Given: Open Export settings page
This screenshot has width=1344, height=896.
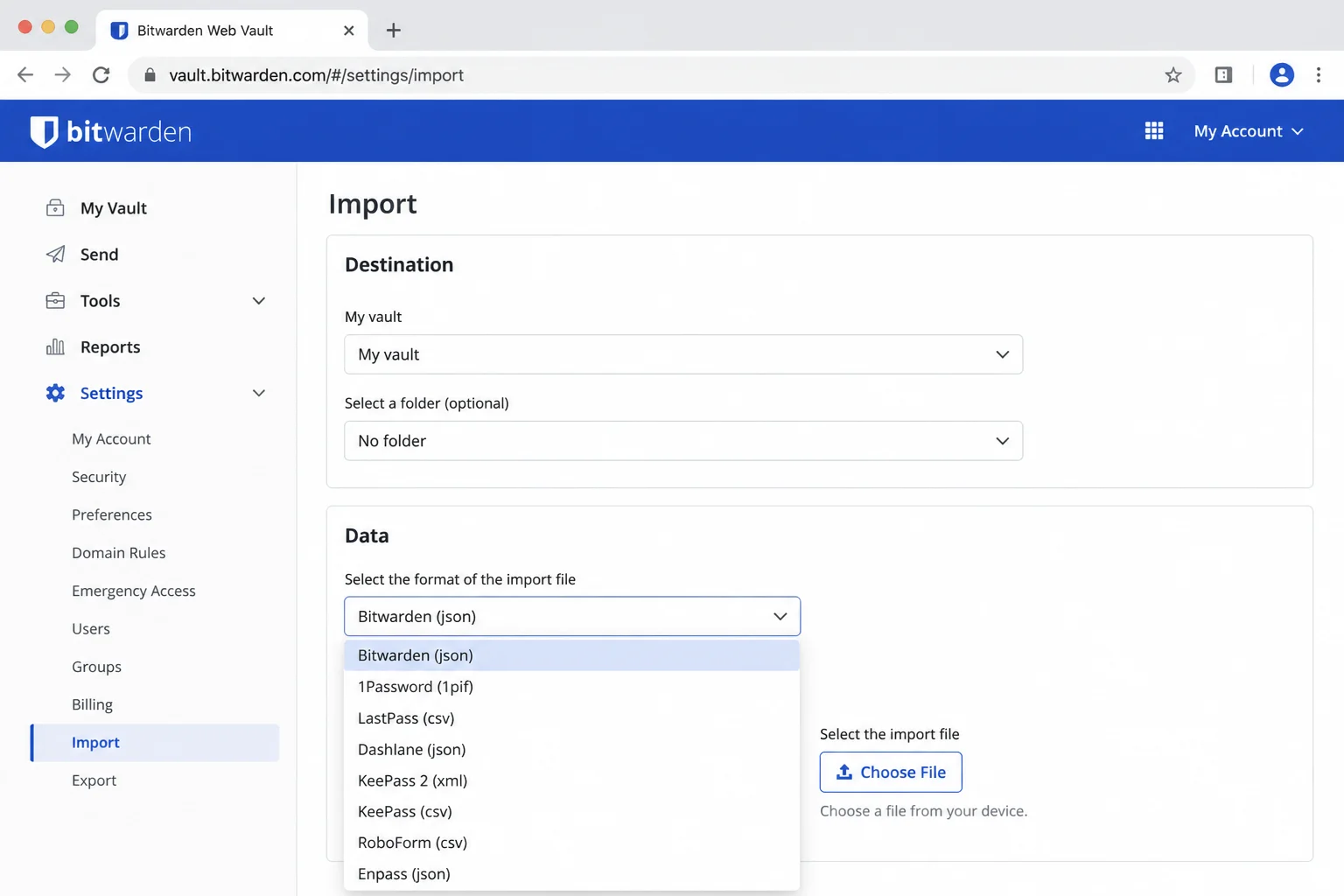Looking at the screenshot, I should [x=94, y=780].
